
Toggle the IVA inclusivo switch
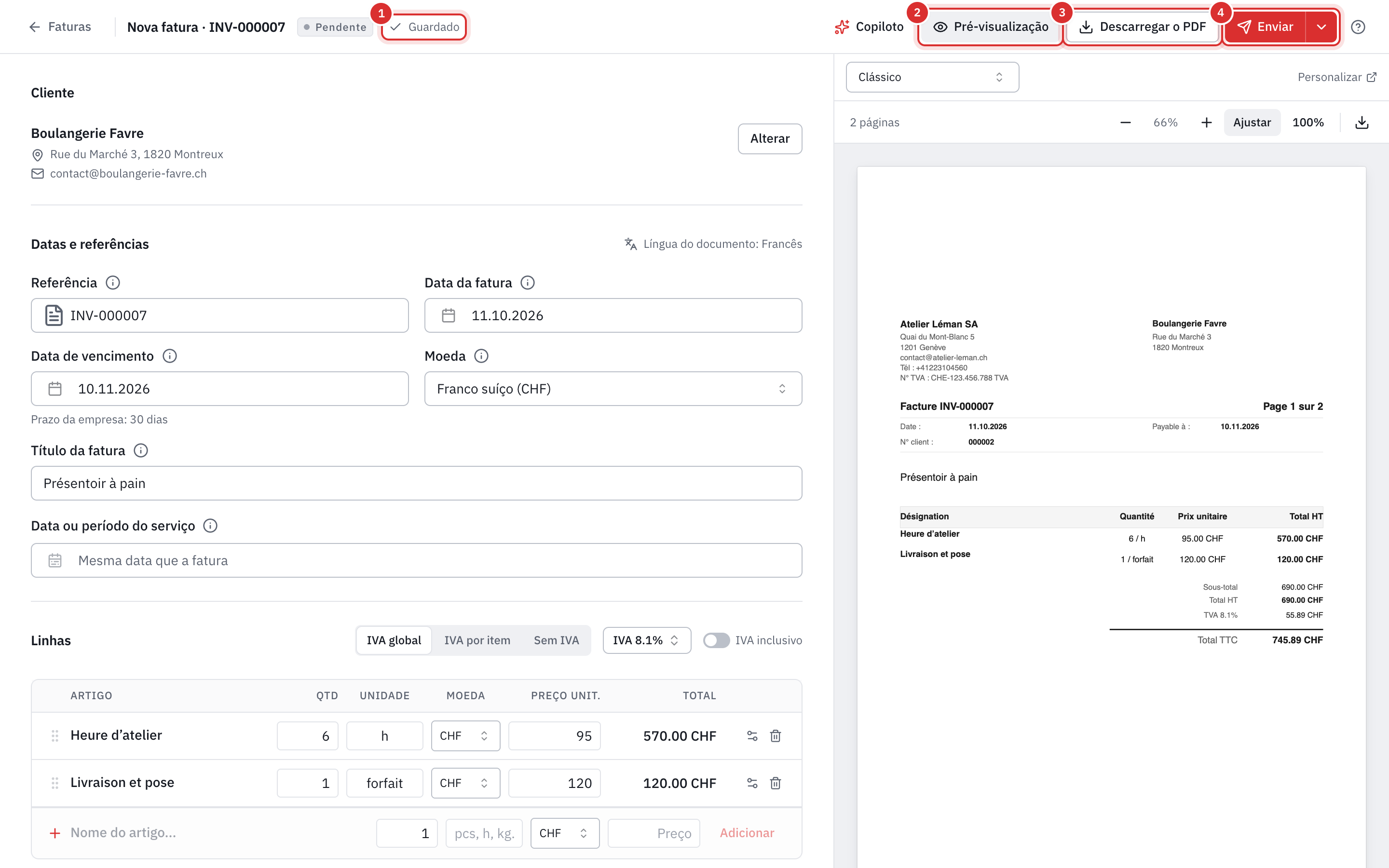point(716,640)
